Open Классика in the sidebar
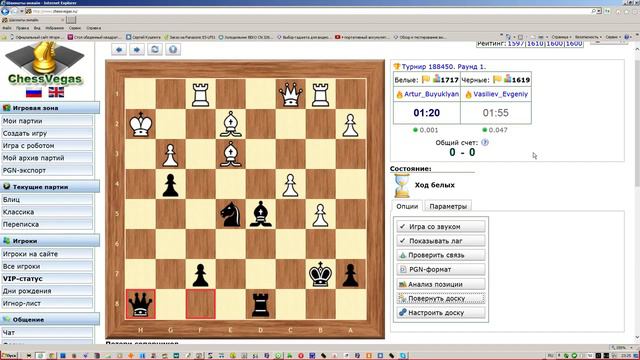 tap(47, 212)
